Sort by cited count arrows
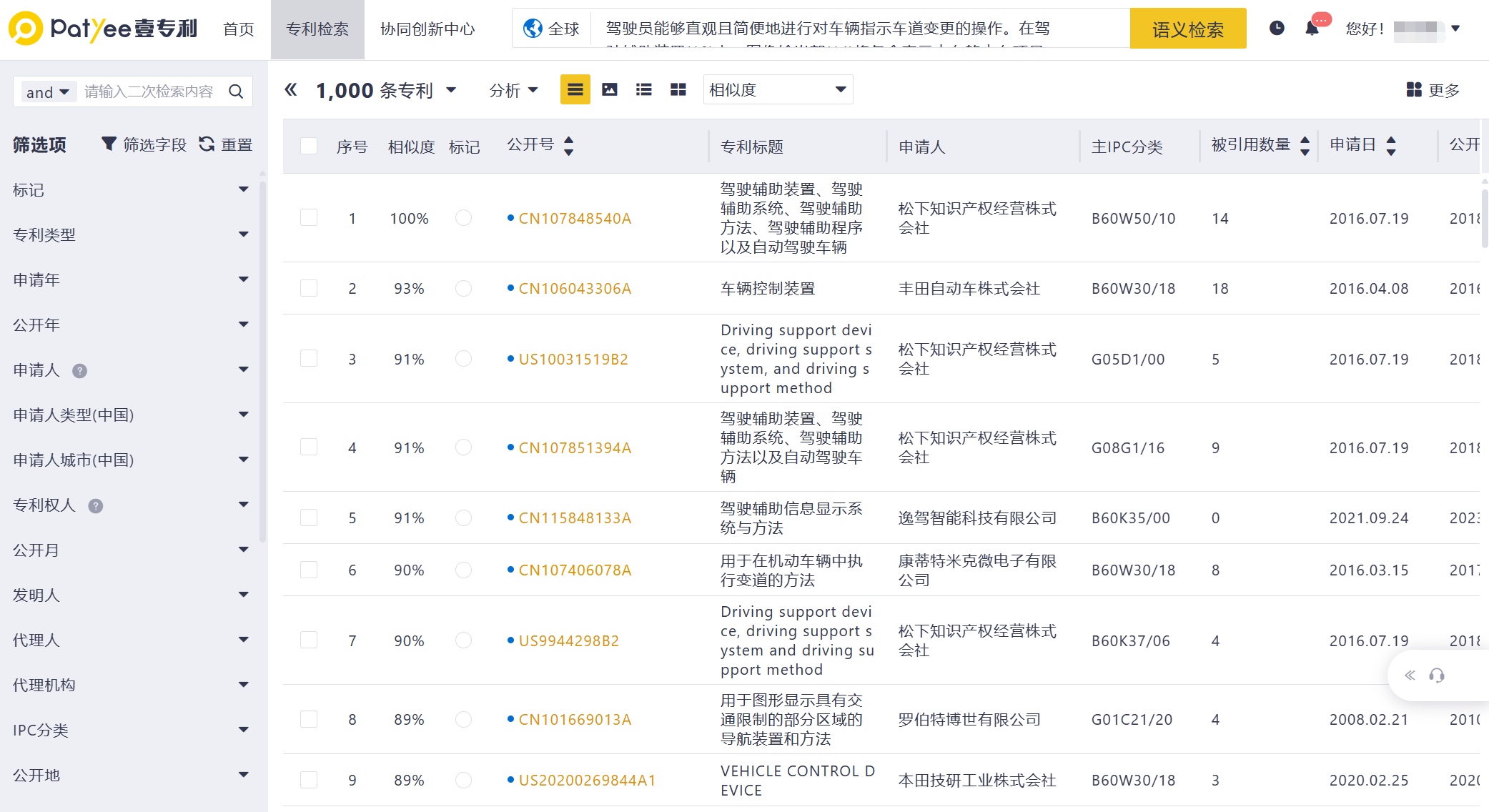The width and height of the screenshot is (1489, 812). [1305, 146]
